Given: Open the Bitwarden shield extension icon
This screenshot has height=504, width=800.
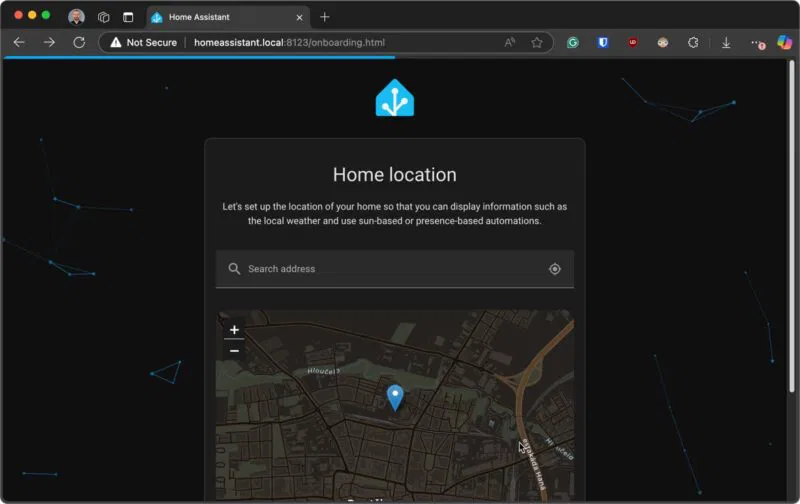Looking at the screenshot, I should 603,42.
